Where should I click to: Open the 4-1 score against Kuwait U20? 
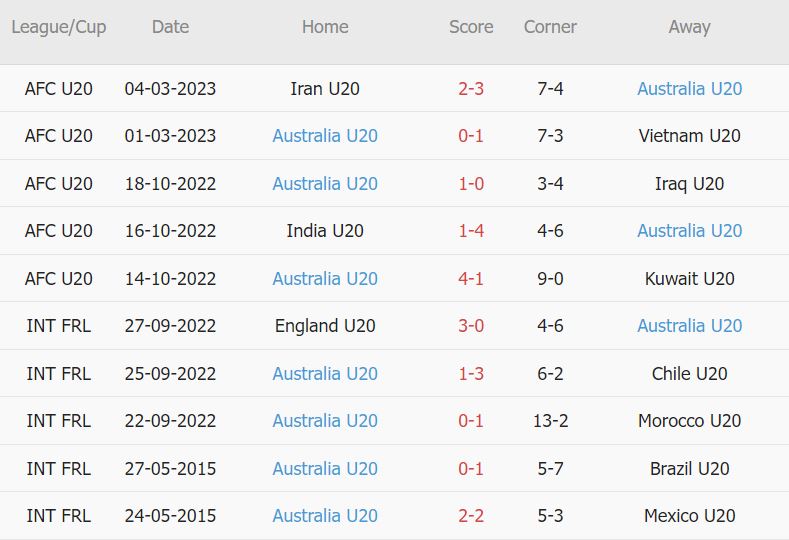pyautogui.click(x=471, y=279)
